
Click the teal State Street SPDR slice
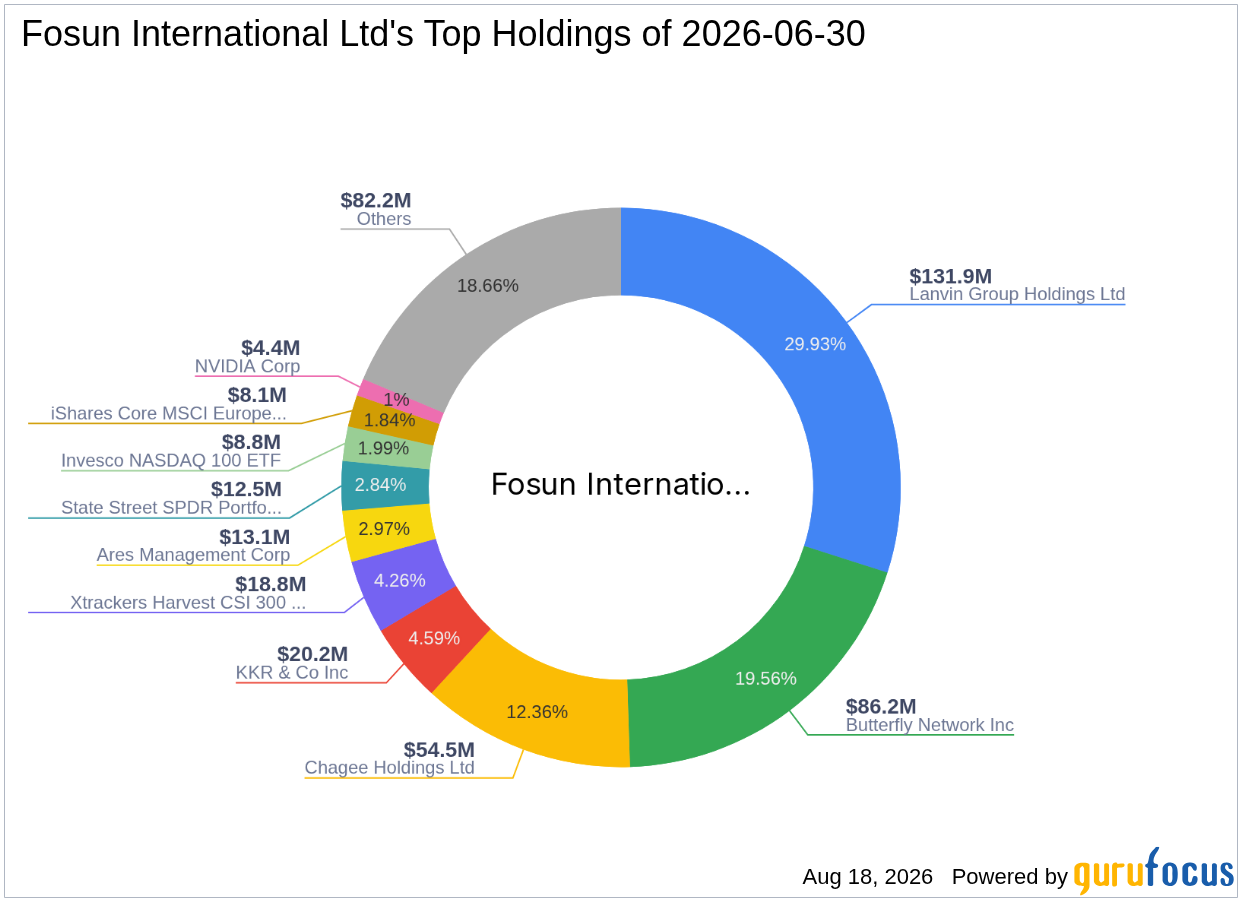click(x=384, y=485)
